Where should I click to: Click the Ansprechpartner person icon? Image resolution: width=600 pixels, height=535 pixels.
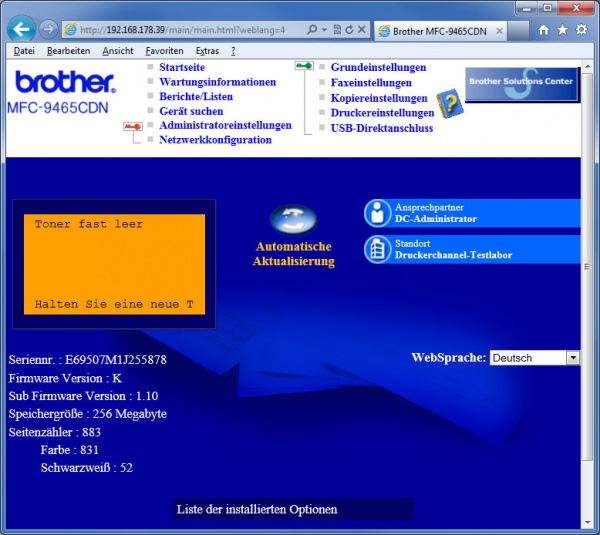coord(377,213)
